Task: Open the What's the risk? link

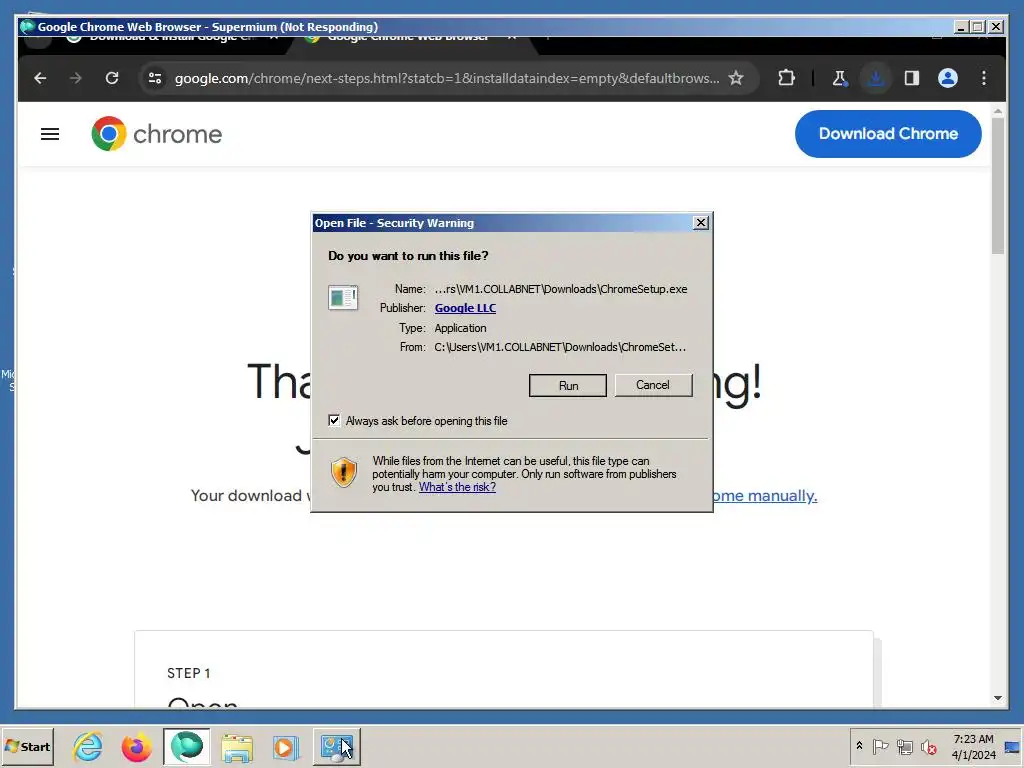Action: pyautogui.click(x=457, y=487)
